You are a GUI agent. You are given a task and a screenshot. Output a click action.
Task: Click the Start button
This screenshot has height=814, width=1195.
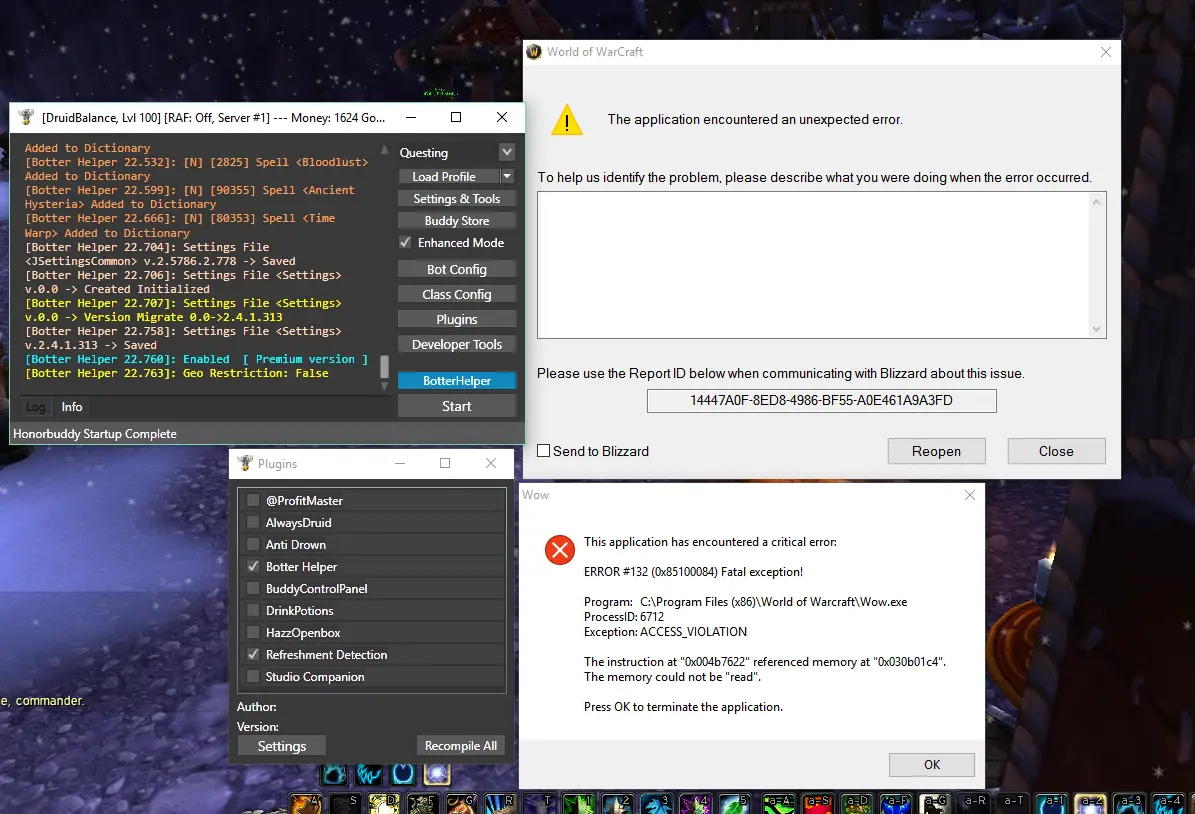tap(457, 406)
